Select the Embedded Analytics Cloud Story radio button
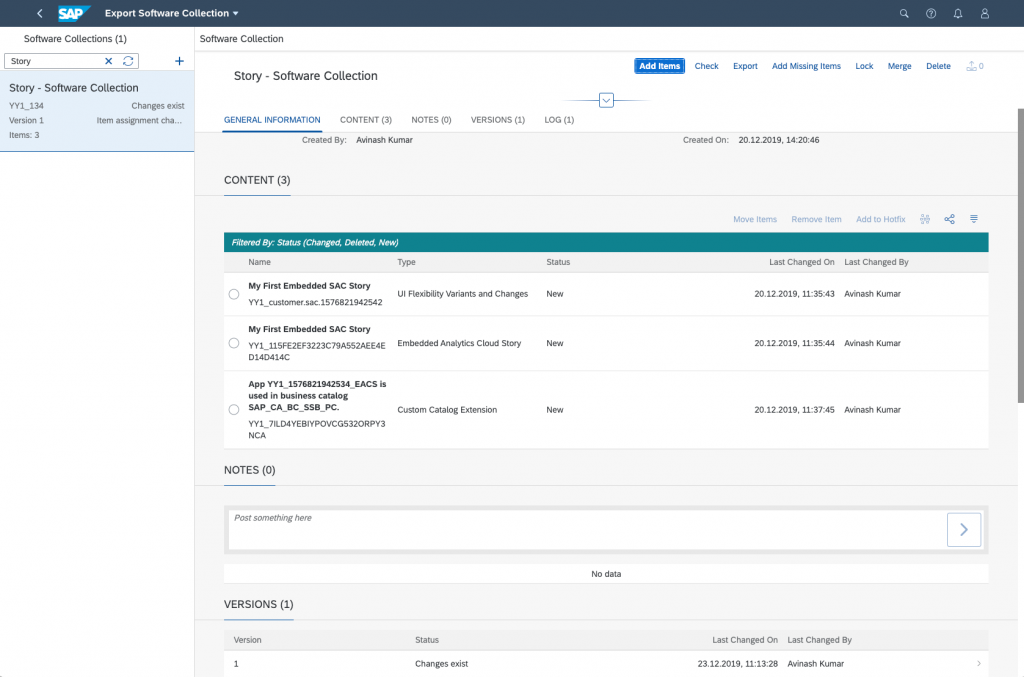 pyautogui.click(x=234, y=343)
